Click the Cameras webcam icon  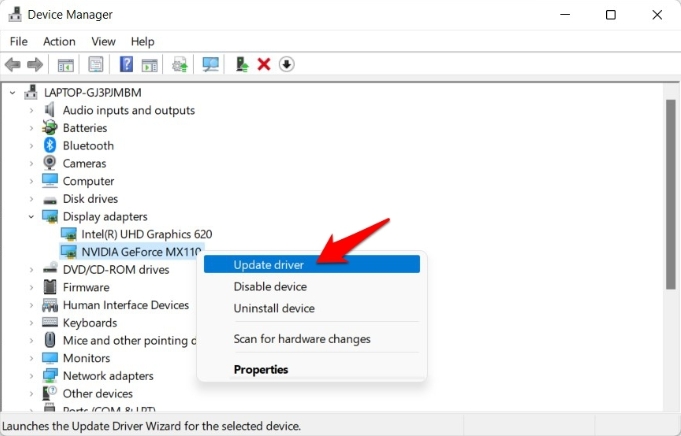[50, 163]
